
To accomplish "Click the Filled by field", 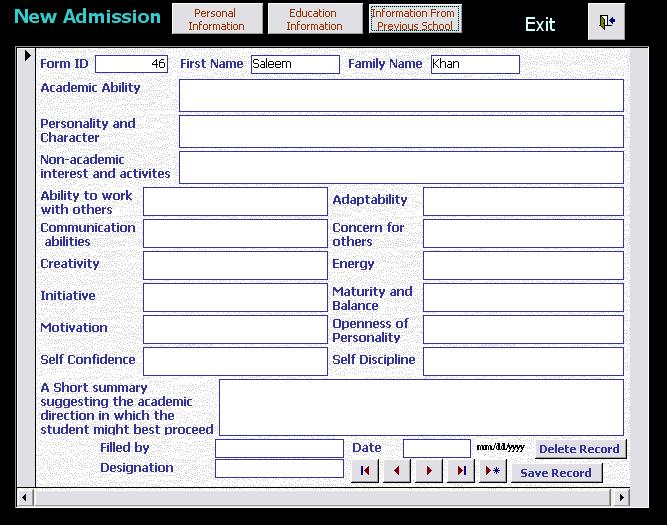I will tap(279, 448).
